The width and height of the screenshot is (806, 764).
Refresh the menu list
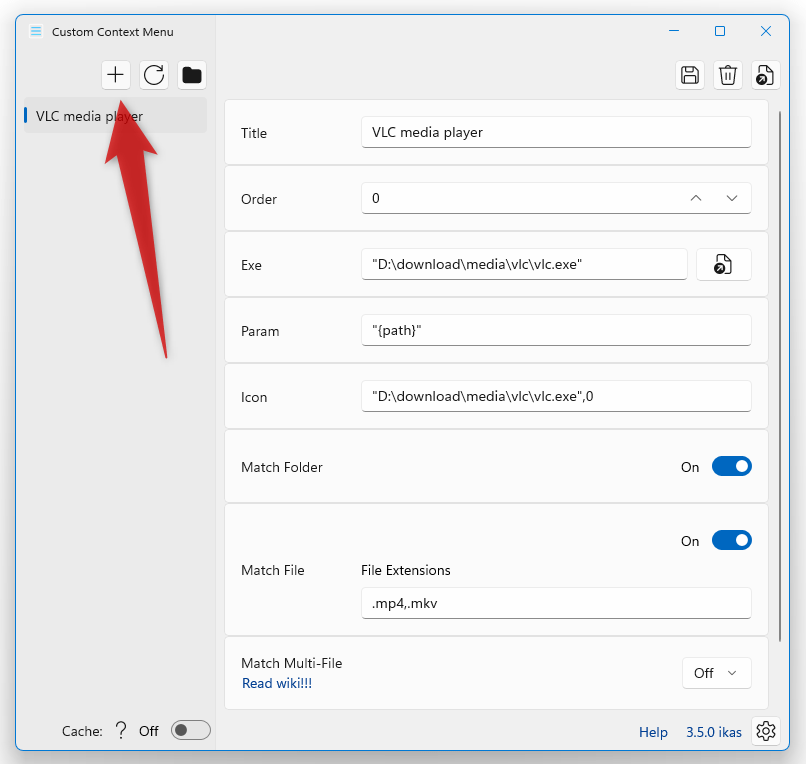point(154,75)
